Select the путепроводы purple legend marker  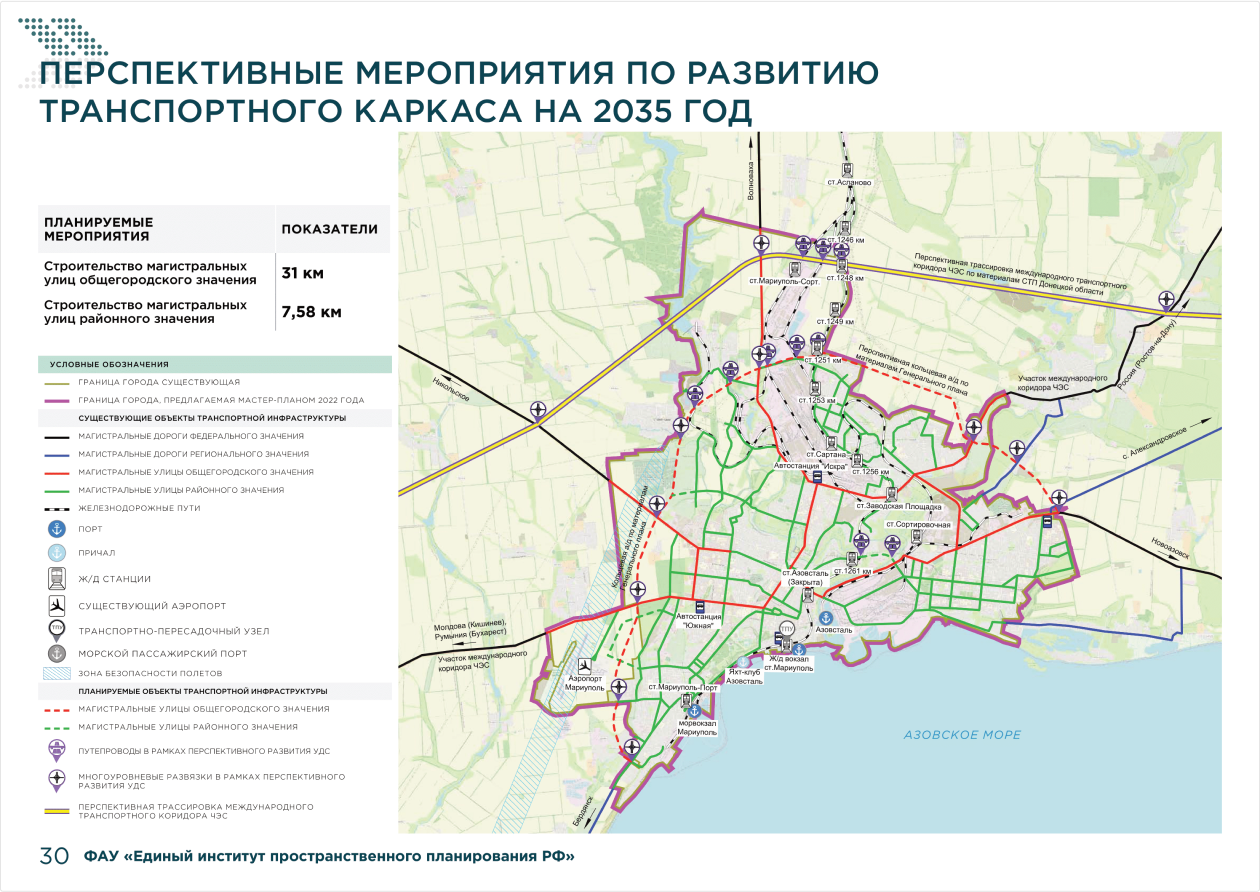click(58, 751)
